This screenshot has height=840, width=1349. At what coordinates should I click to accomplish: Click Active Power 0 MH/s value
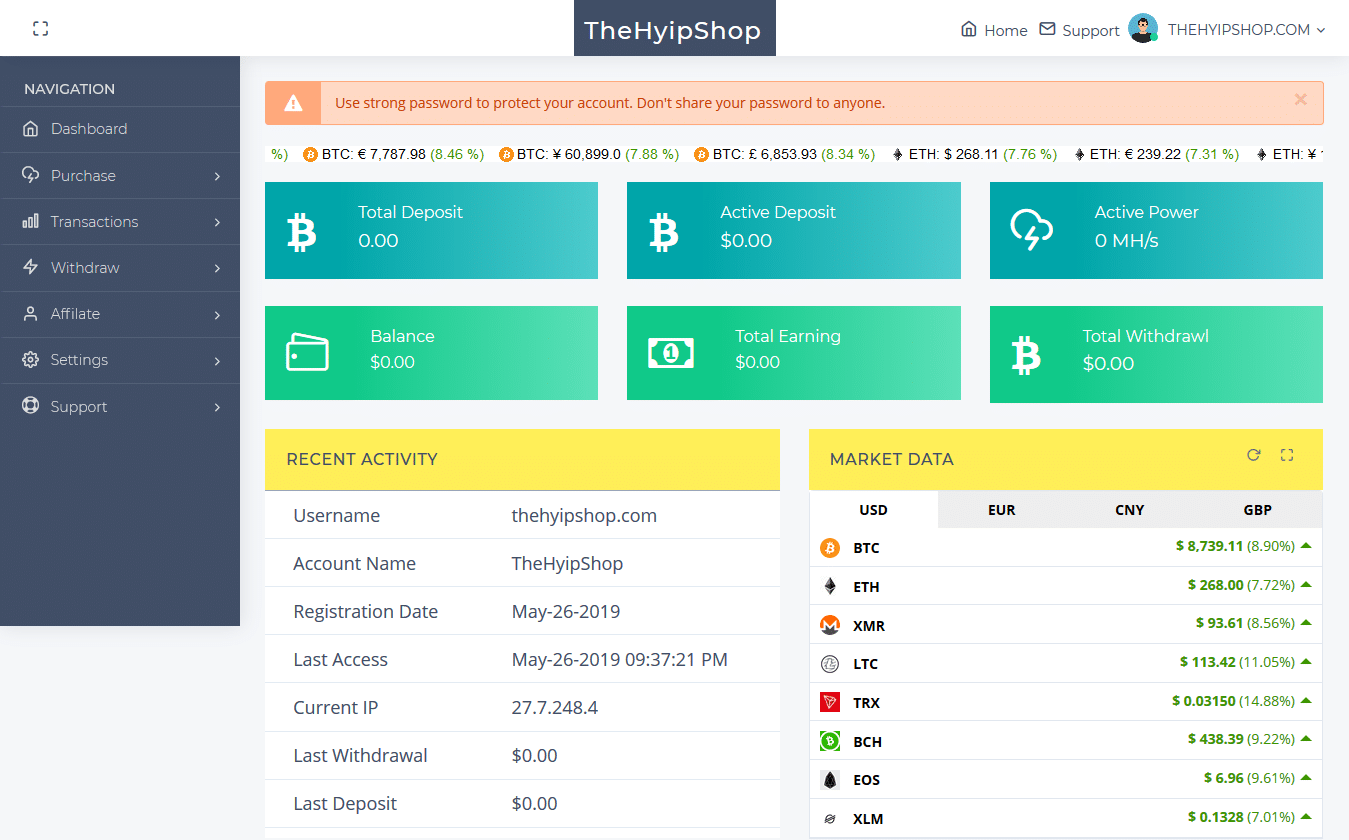1126,241
